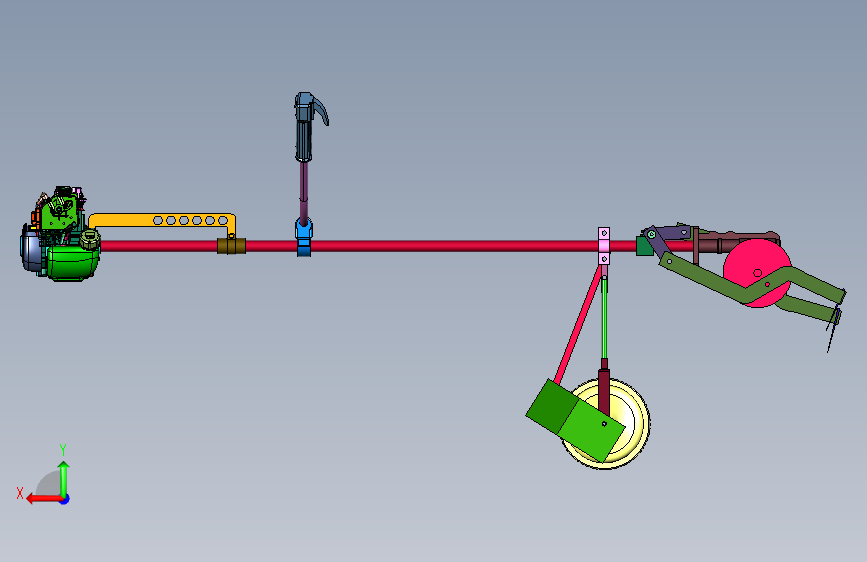Click the small green block at shaft end
The width and height of the screenshot is (867, 562).
pos(644,246)
